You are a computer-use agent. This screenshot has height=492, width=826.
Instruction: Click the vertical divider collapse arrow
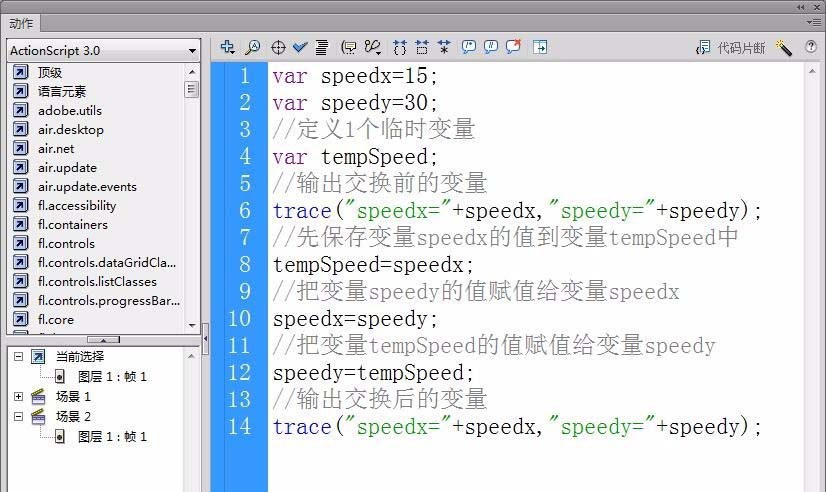[x=205, y=339]
